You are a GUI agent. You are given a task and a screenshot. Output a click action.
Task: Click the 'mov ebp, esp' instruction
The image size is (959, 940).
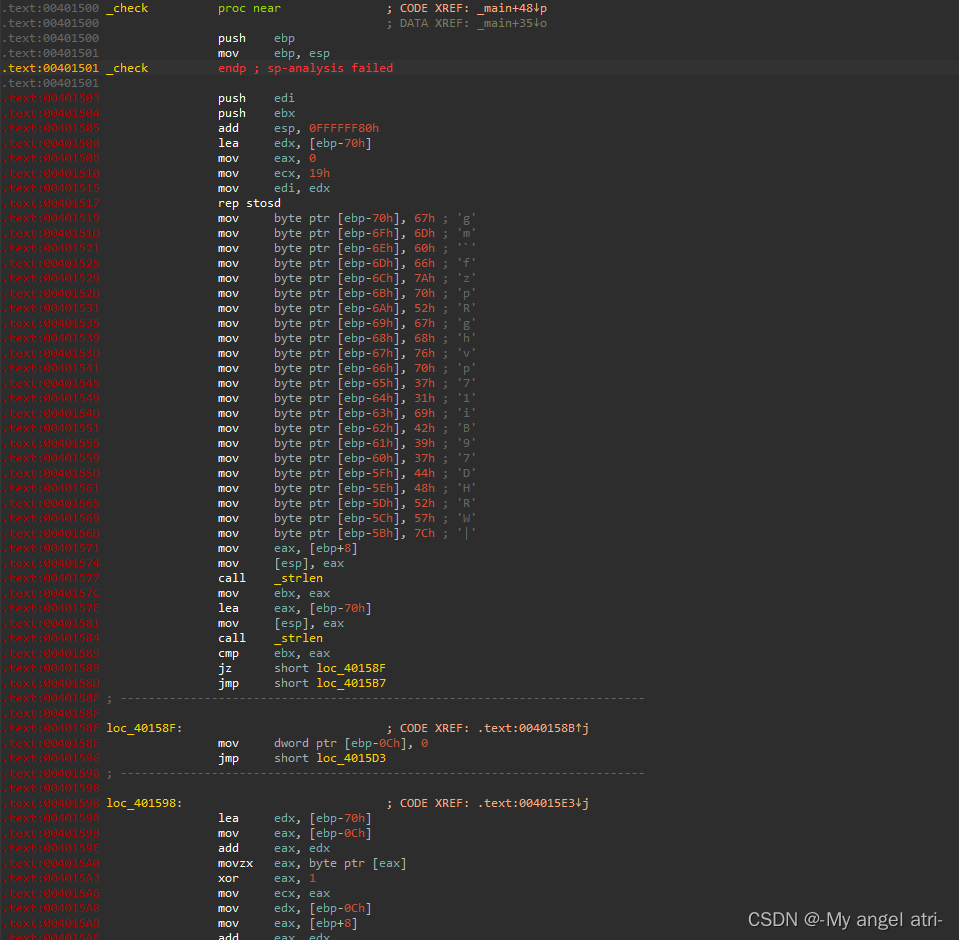[x=274, y=53]
